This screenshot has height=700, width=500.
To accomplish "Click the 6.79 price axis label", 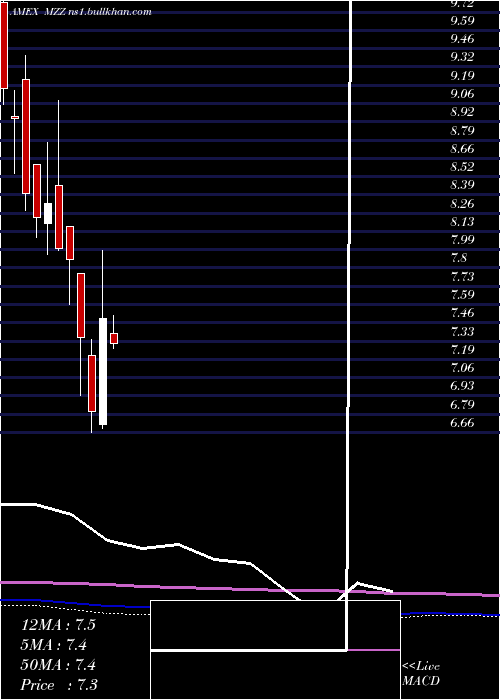I will 462,404.
